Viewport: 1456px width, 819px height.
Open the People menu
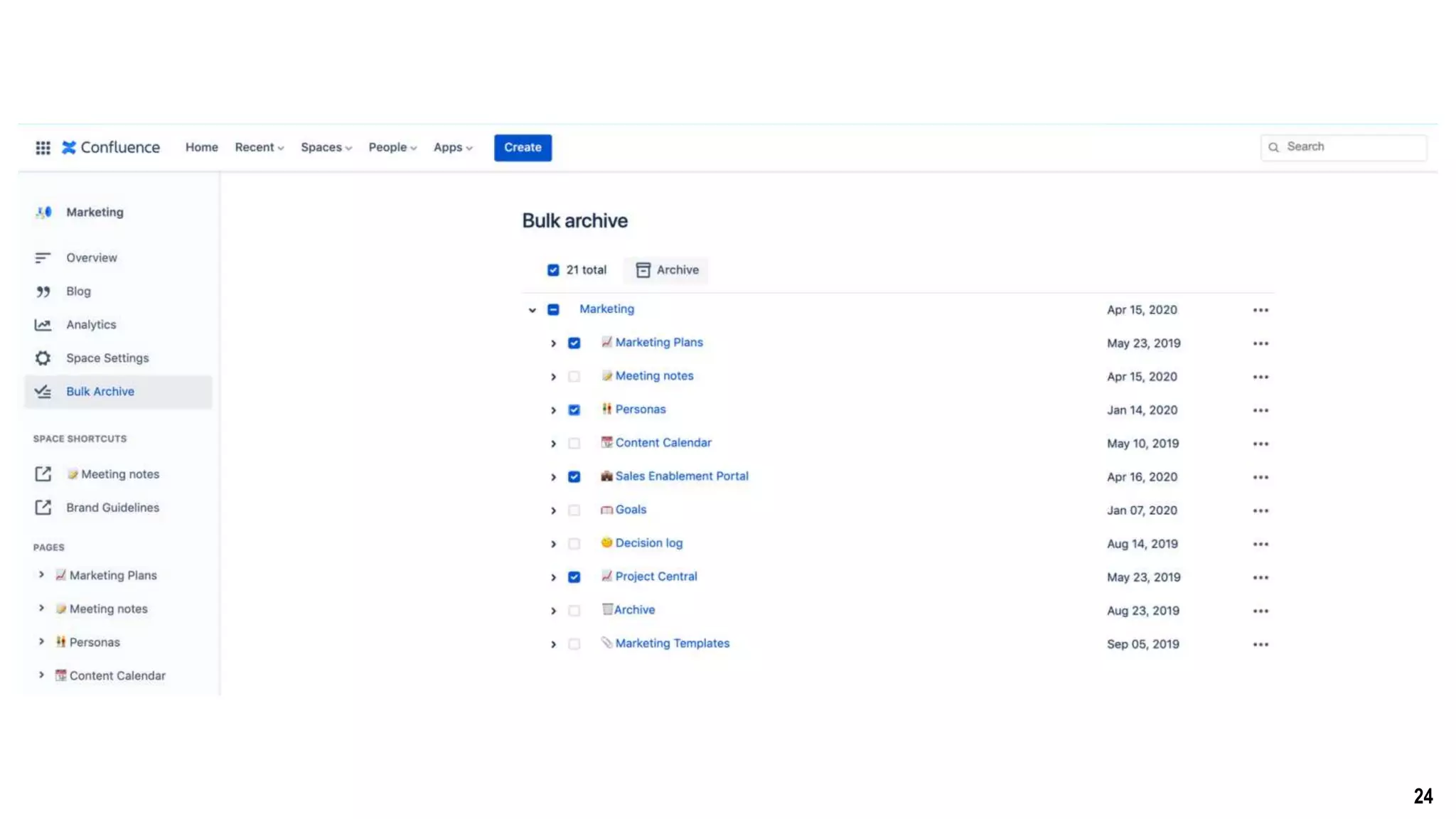(392, 147)
